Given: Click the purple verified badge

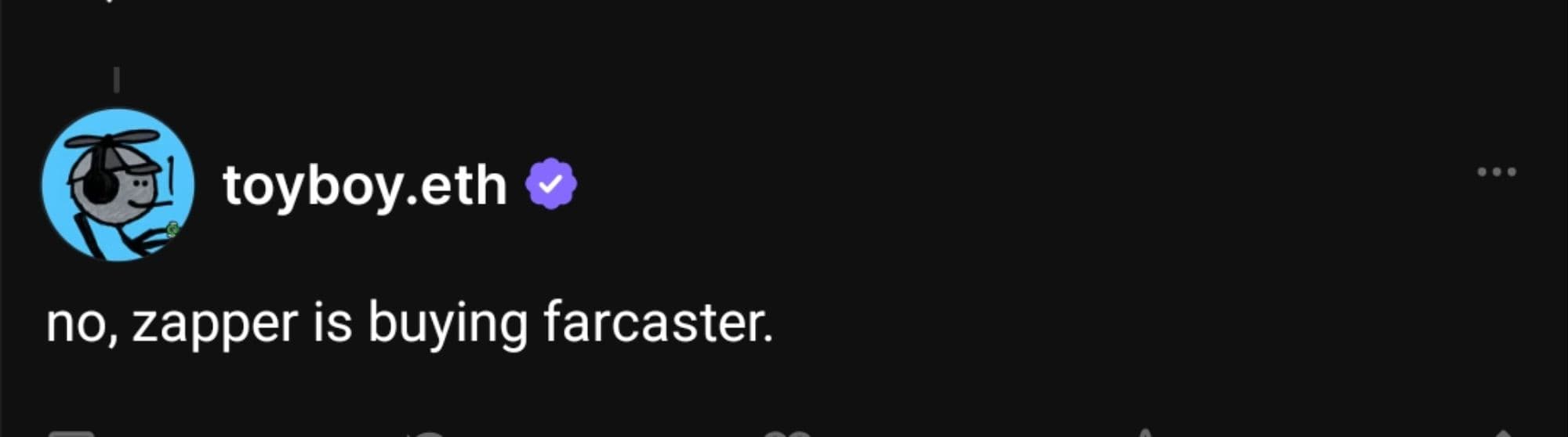Looking at the screenshot, I should [550, 183].
